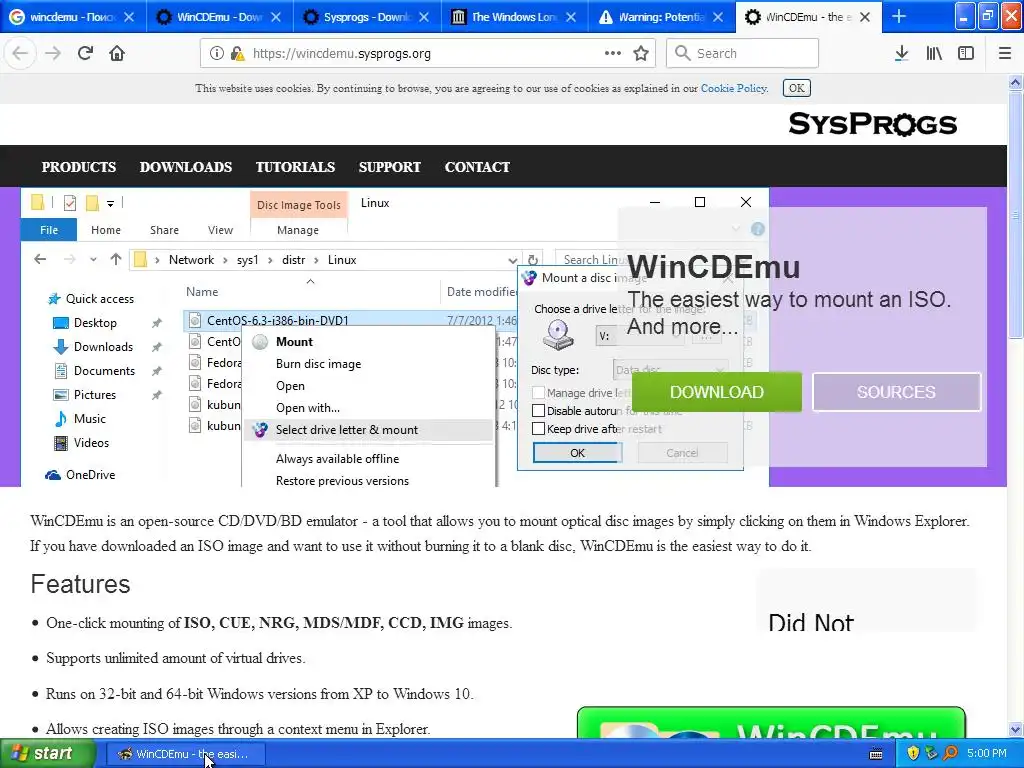Bookmark this page with the star icon

pyautogui.click(x=641, y=54)
